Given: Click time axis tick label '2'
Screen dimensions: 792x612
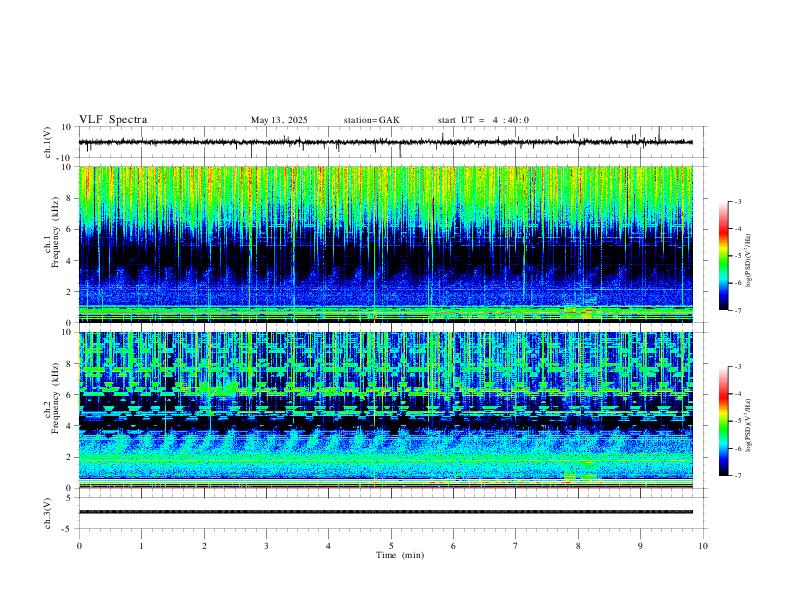Looking at the screenshot, I should [204, 546].
